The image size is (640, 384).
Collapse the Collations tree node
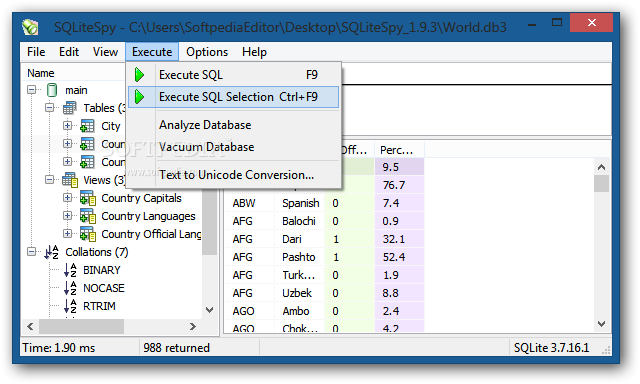point(32,251)
